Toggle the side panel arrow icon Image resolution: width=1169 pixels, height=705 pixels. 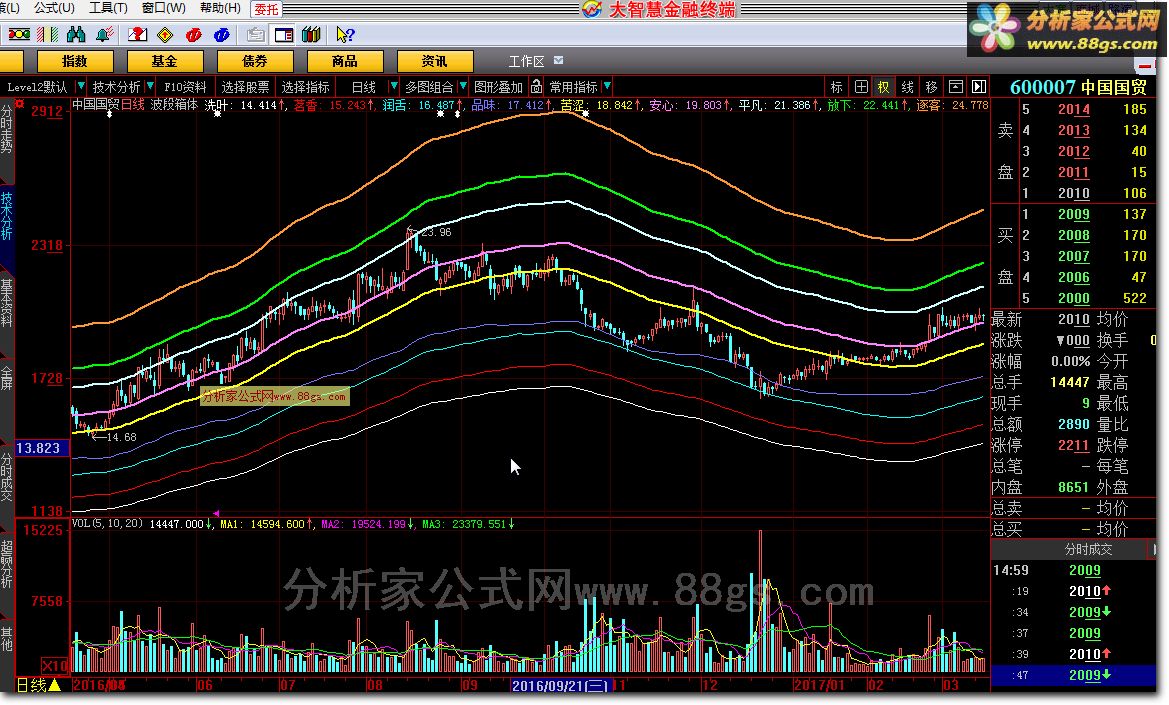[x=979, y=87]
